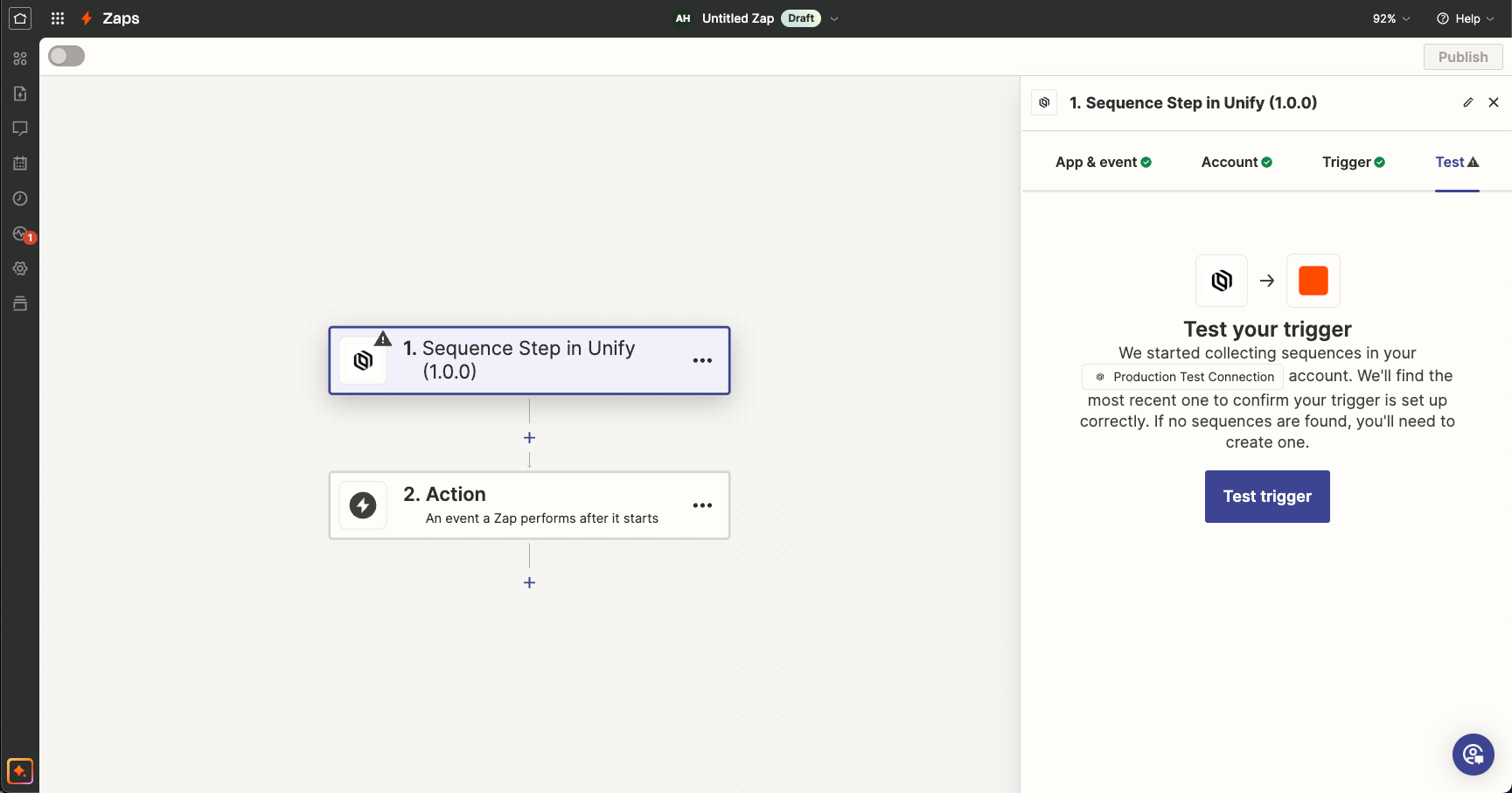View Zap History via the clock icon
Screen dimensions: 1512x793
click(19, 198)
